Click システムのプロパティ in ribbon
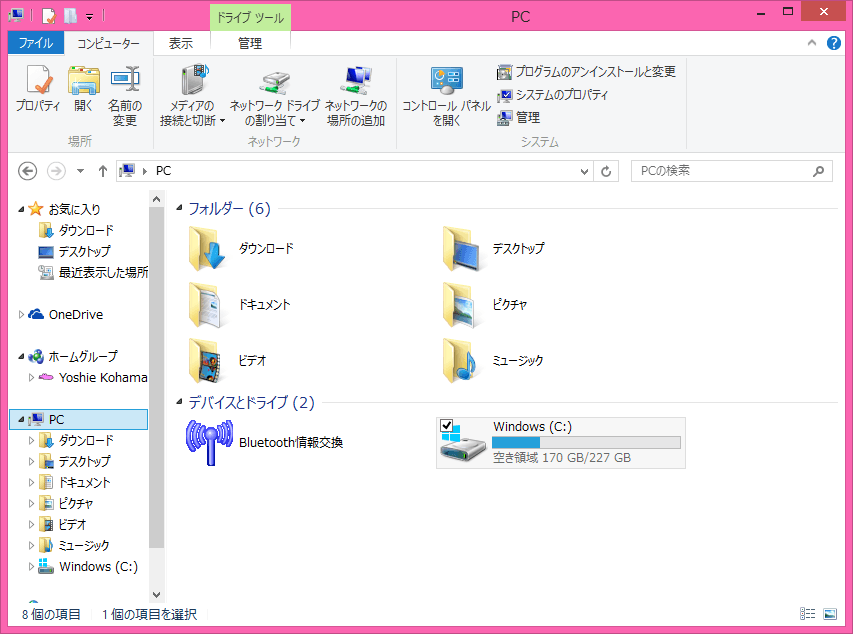 (553, 95)
